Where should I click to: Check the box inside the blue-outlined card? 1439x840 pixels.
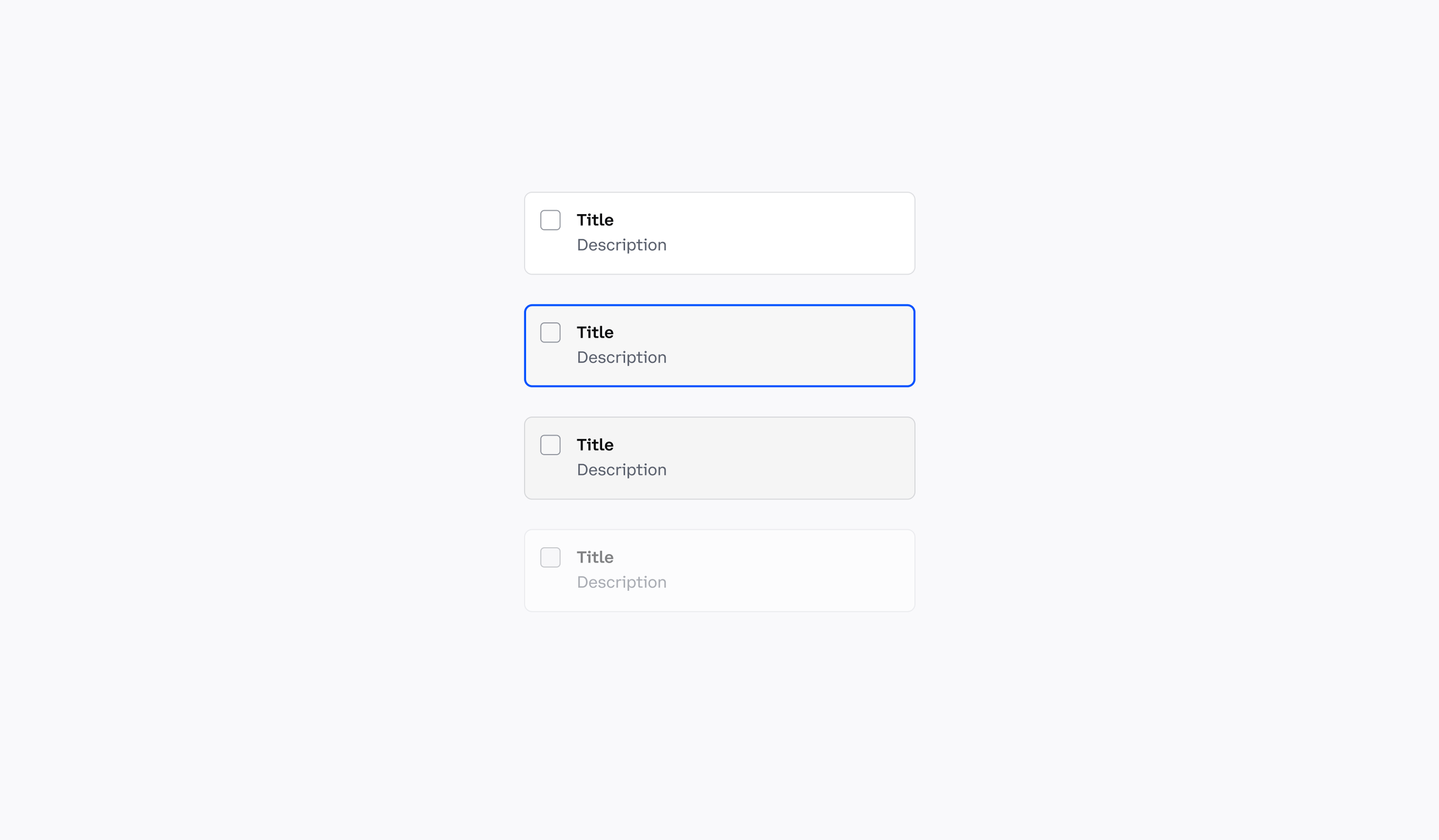pos(550,333)
